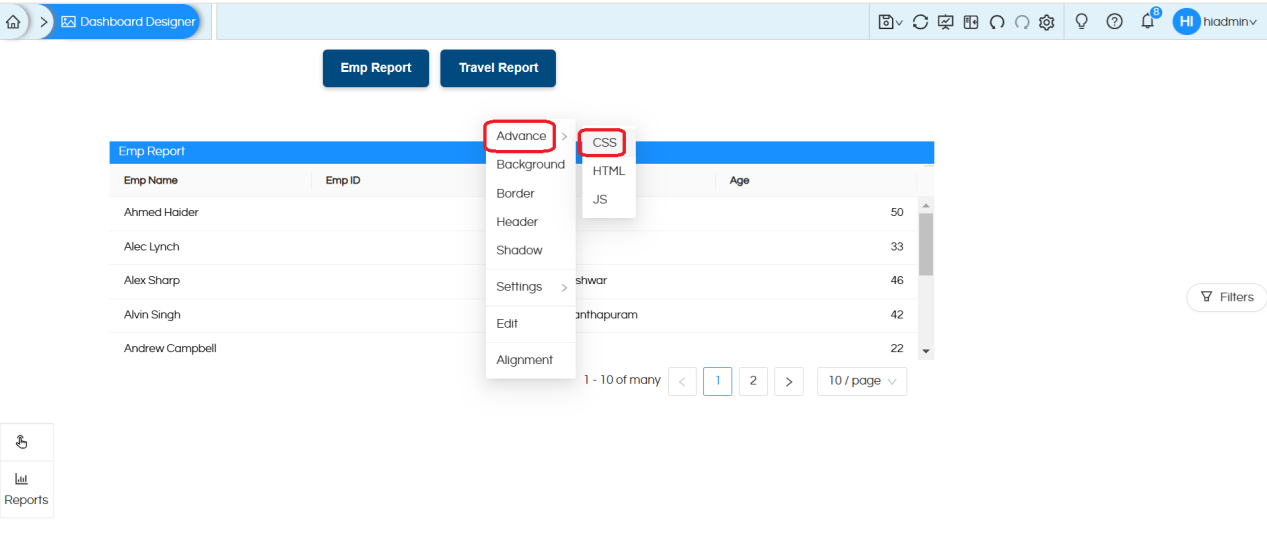Select HTML from the submenu
Image resolution: width=1267 pixels, height=545 pixels.
pos(608,171)
